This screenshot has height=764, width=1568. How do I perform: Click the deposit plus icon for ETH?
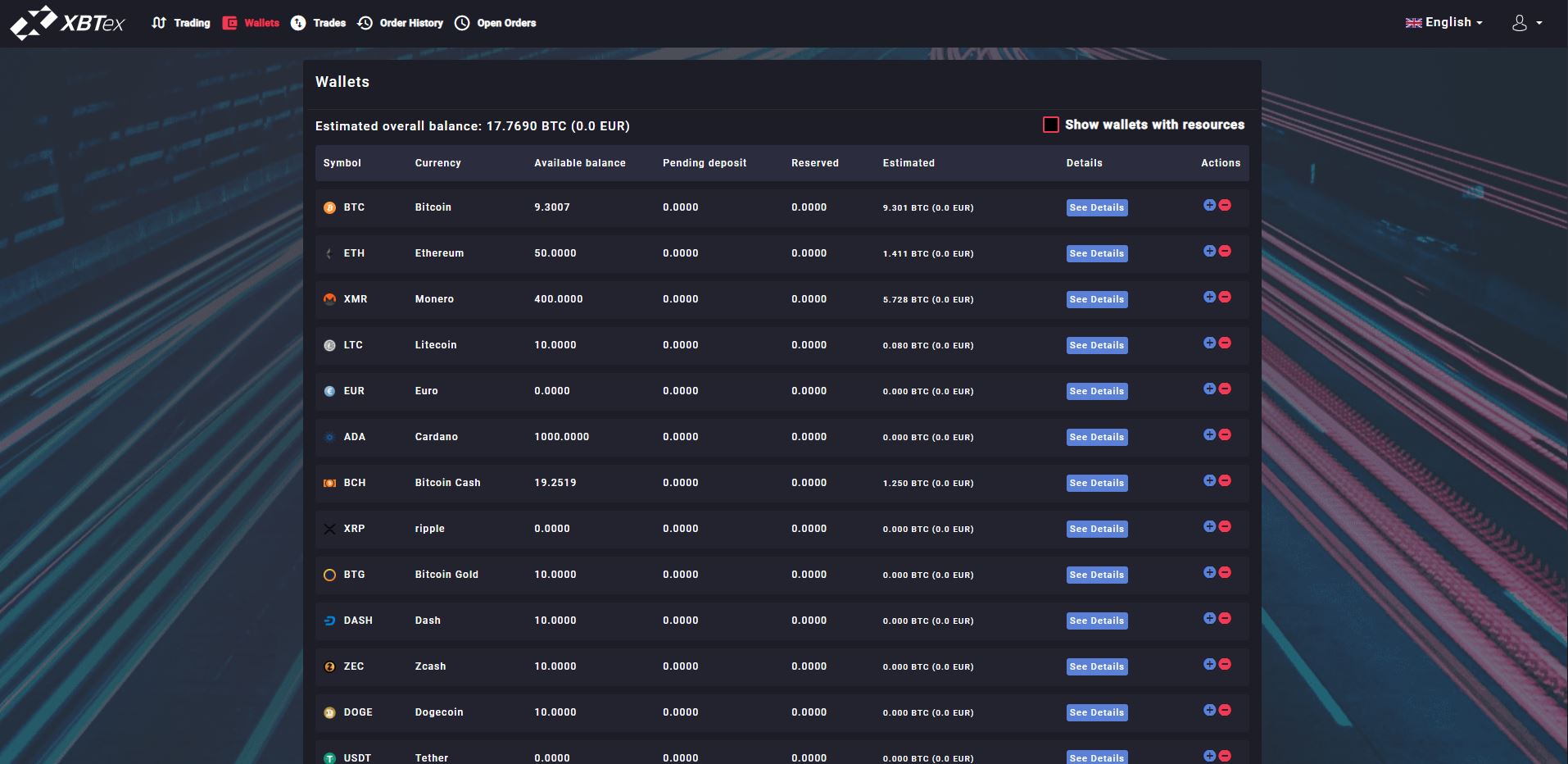pos(1209,251)
